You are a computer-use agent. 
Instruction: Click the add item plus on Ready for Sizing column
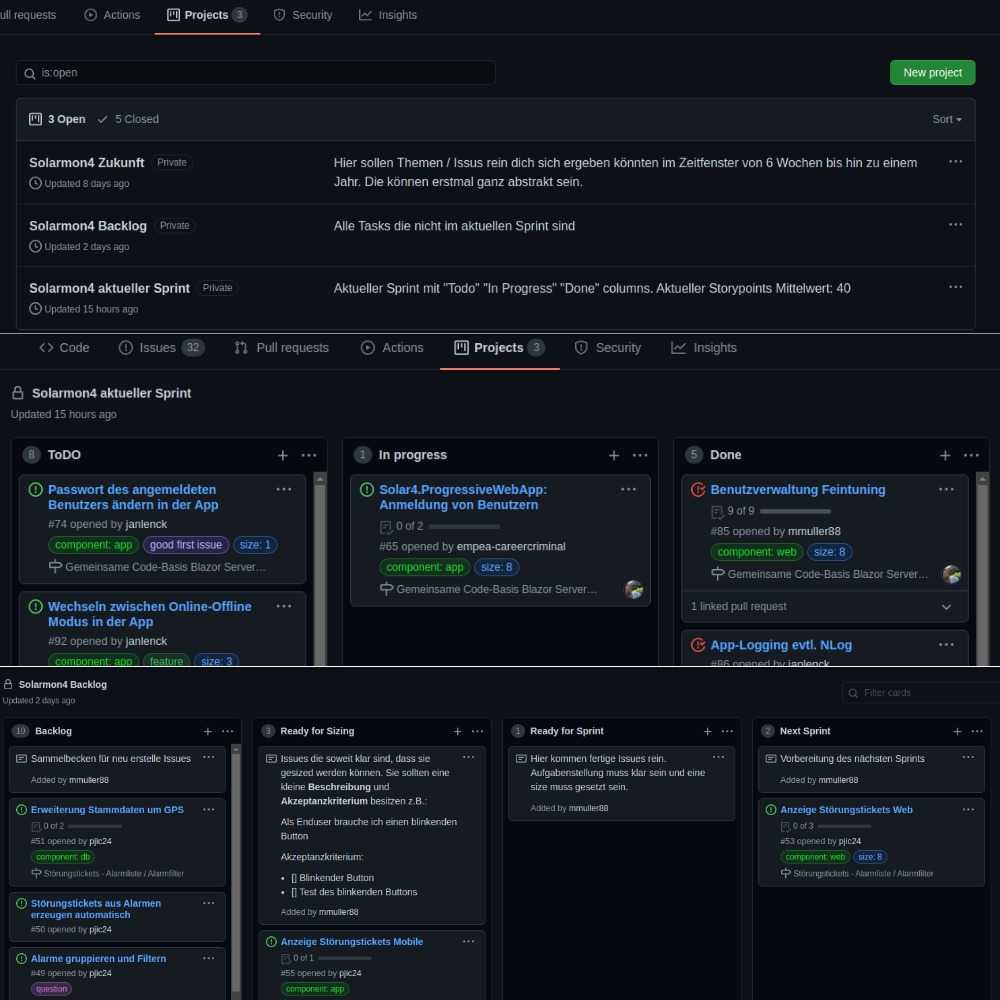point(457,731)
